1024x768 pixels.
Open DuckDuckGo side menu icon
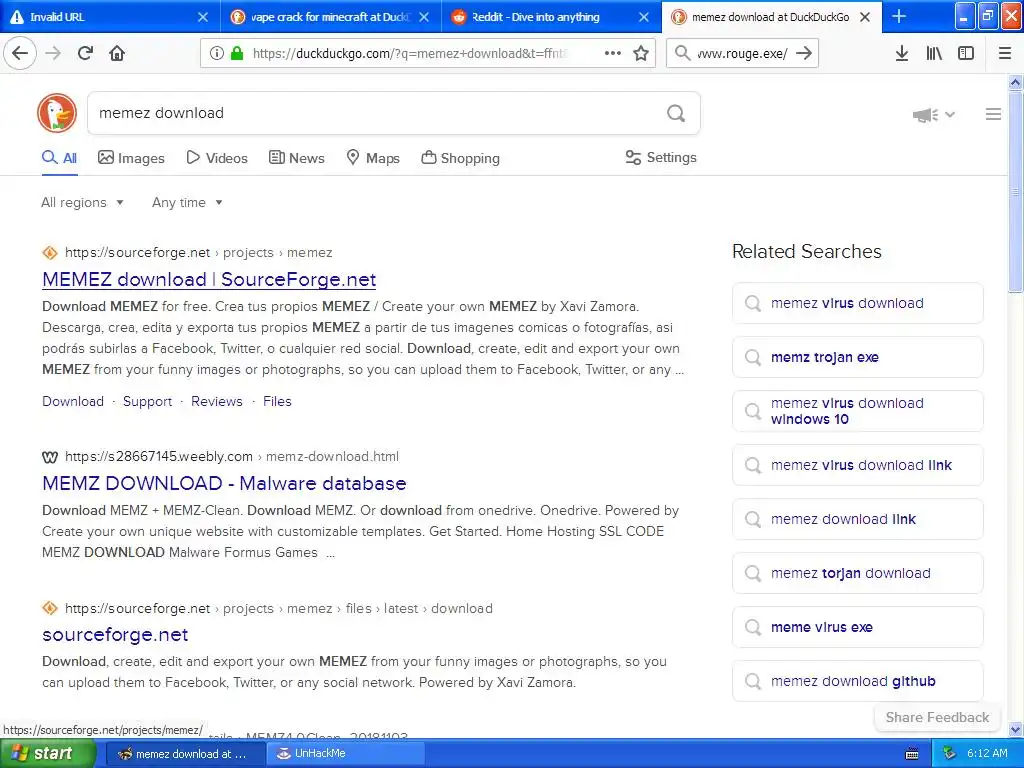(x=993, y=114)
